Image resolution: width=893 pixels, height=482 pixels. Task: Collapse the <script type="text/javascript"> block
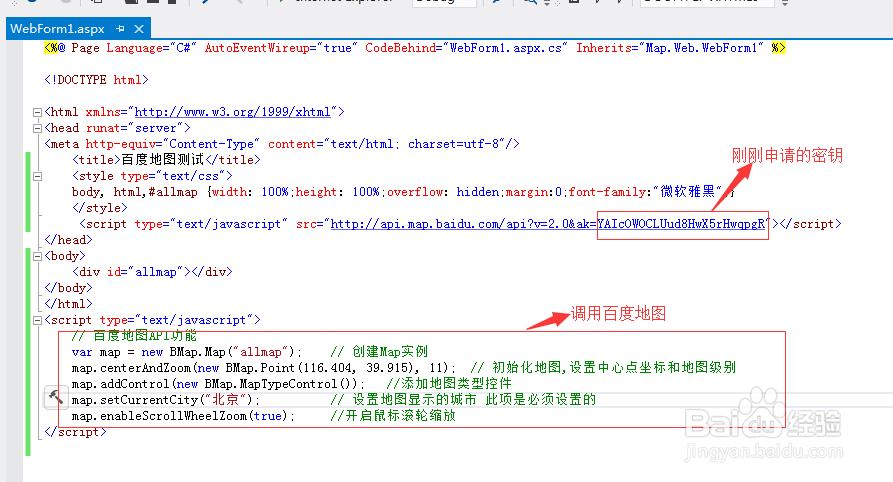click(37, 320)
